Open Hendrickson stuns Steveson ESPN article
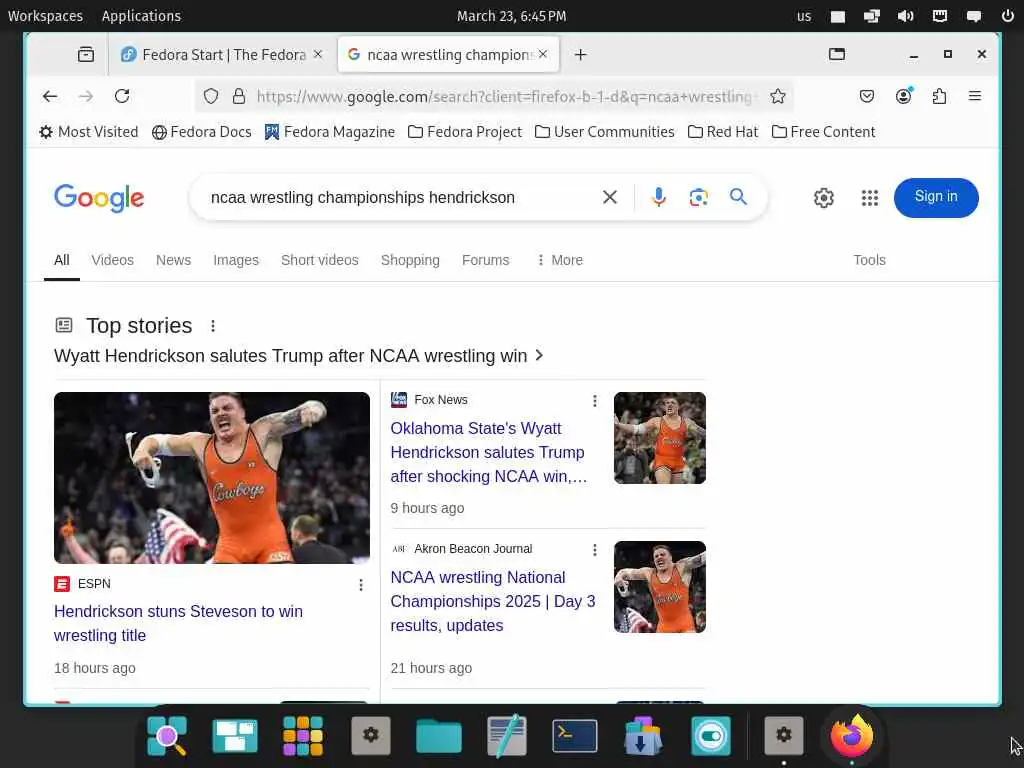Image resolution: width=1024 pixels, height=768 pixels. (178, 624)
